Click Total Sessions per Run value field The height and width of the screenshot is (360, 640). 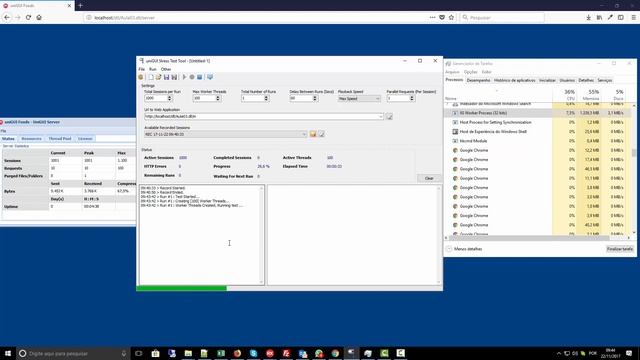[156, 98]
